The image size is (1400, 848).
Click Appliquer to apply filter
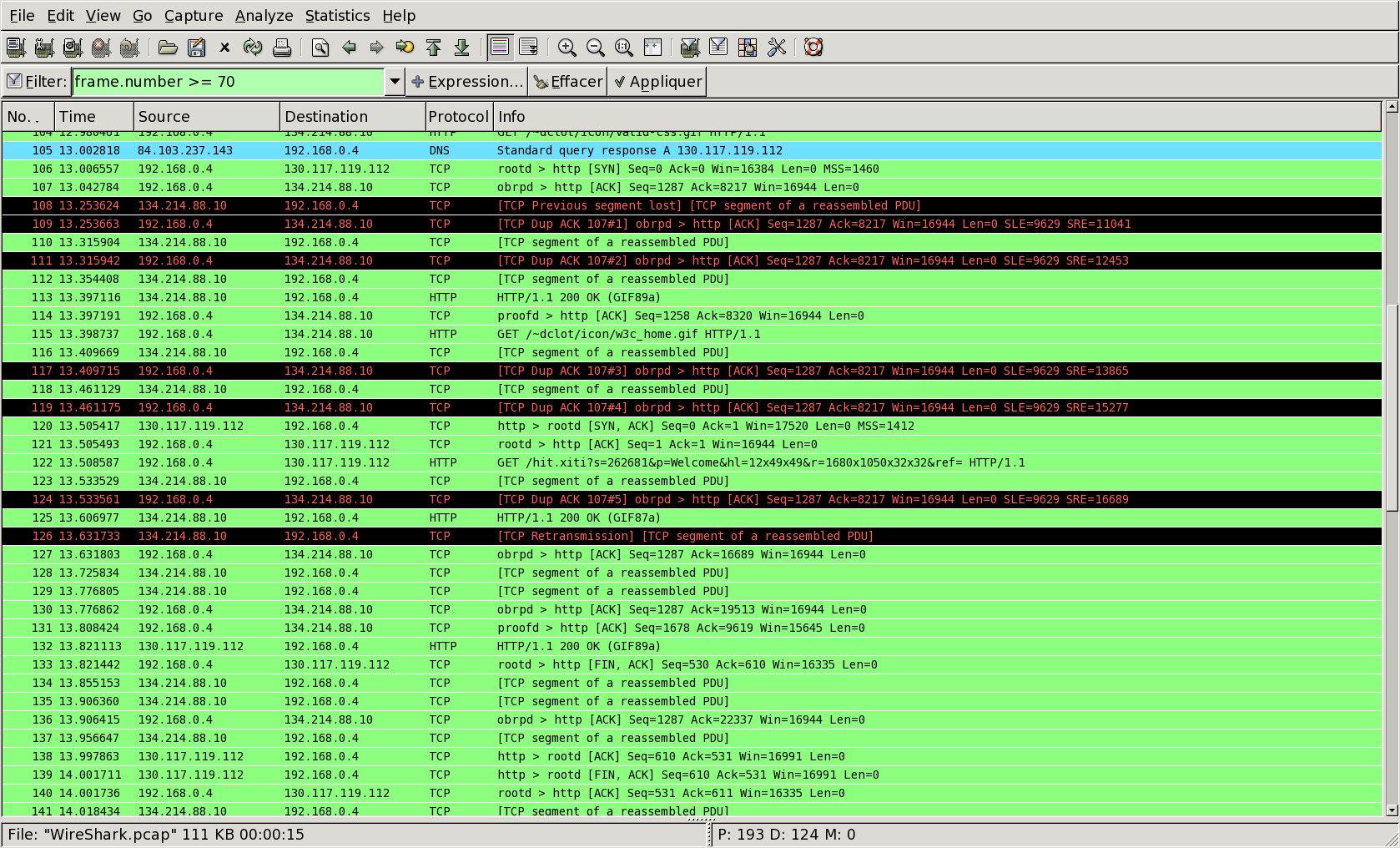pos(657,82)
